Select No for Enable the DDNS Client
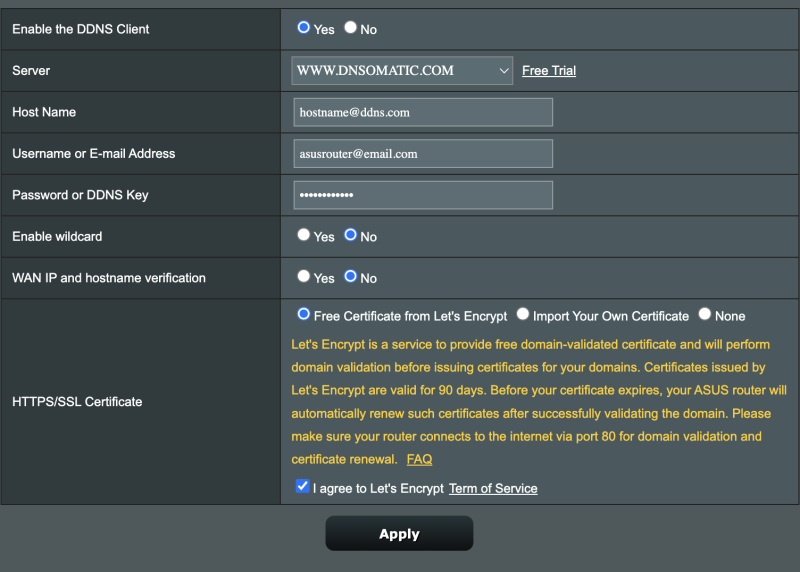 pyautogui.click(x=350, y=28)
